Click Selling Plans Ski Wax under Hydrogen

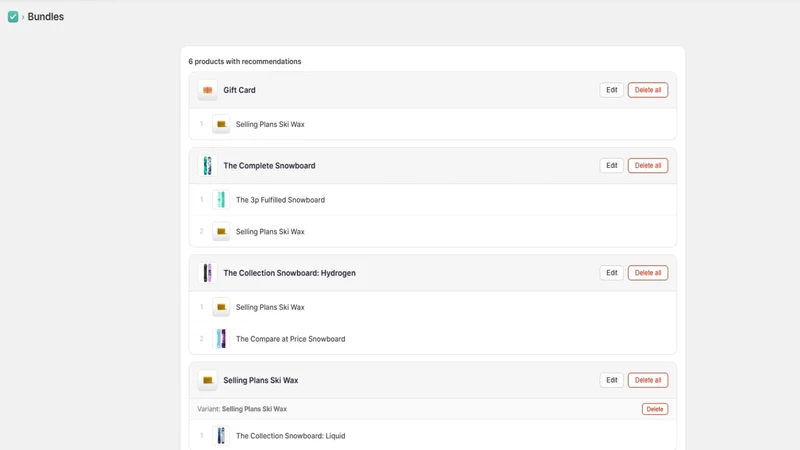click(270, 307)
